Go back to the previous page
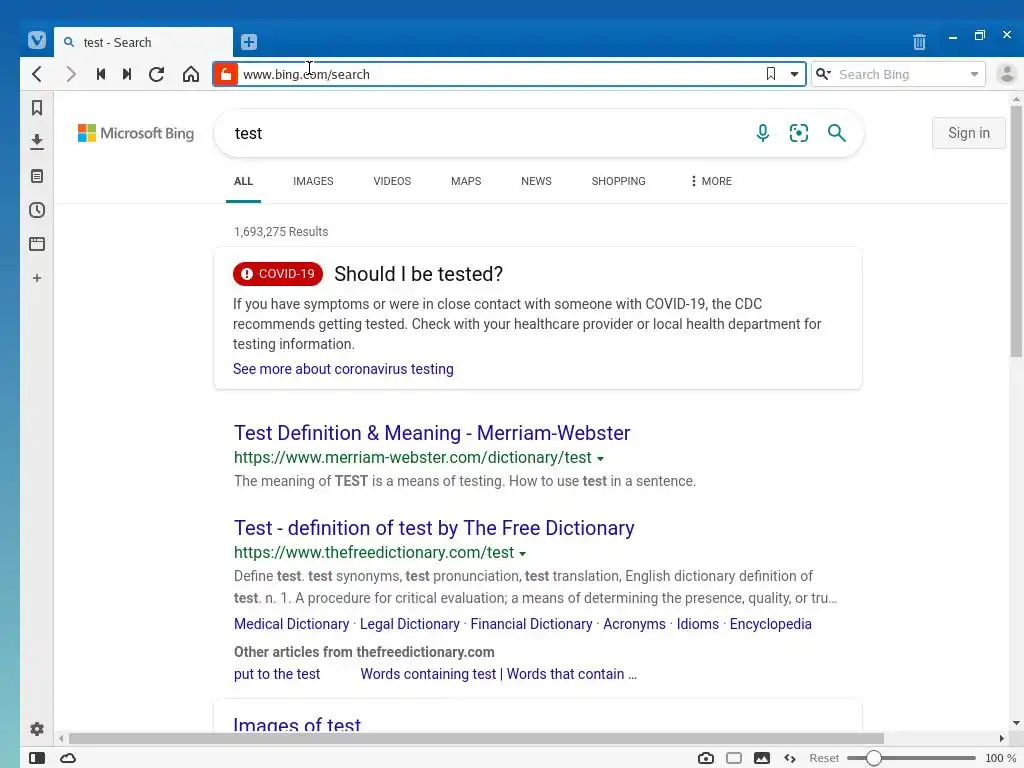The width and height of the screenshot is (1024, 768). click(x=37, y=74)
